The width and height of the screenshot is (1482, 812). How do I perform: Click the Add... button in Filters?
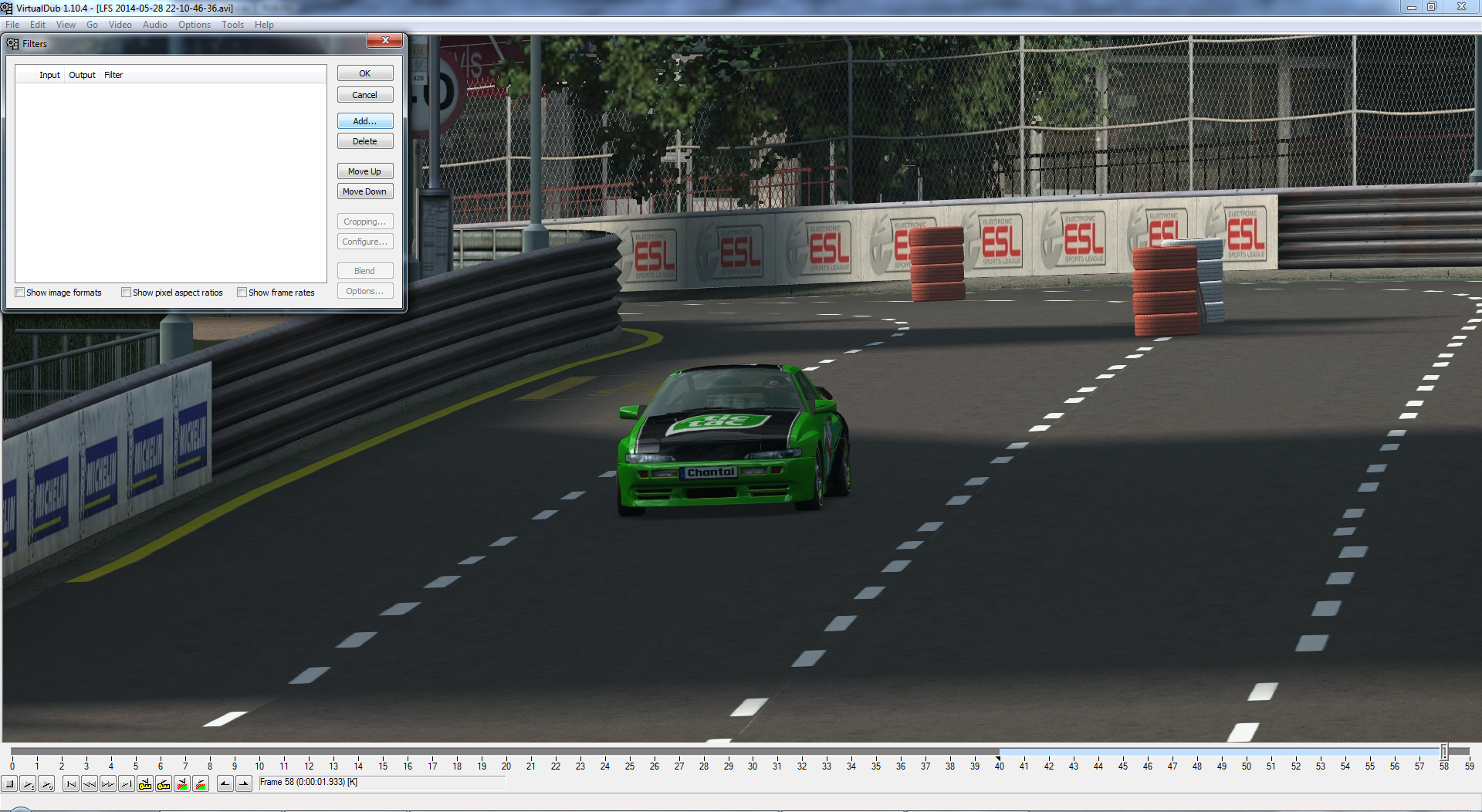365,121
